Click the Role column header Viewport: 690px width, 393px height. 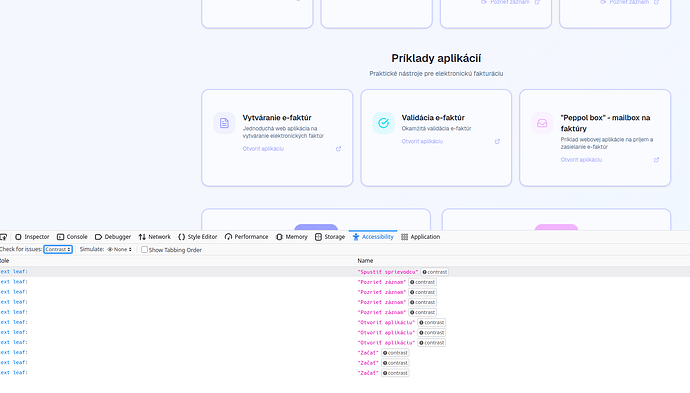click(x=4, y=261)
